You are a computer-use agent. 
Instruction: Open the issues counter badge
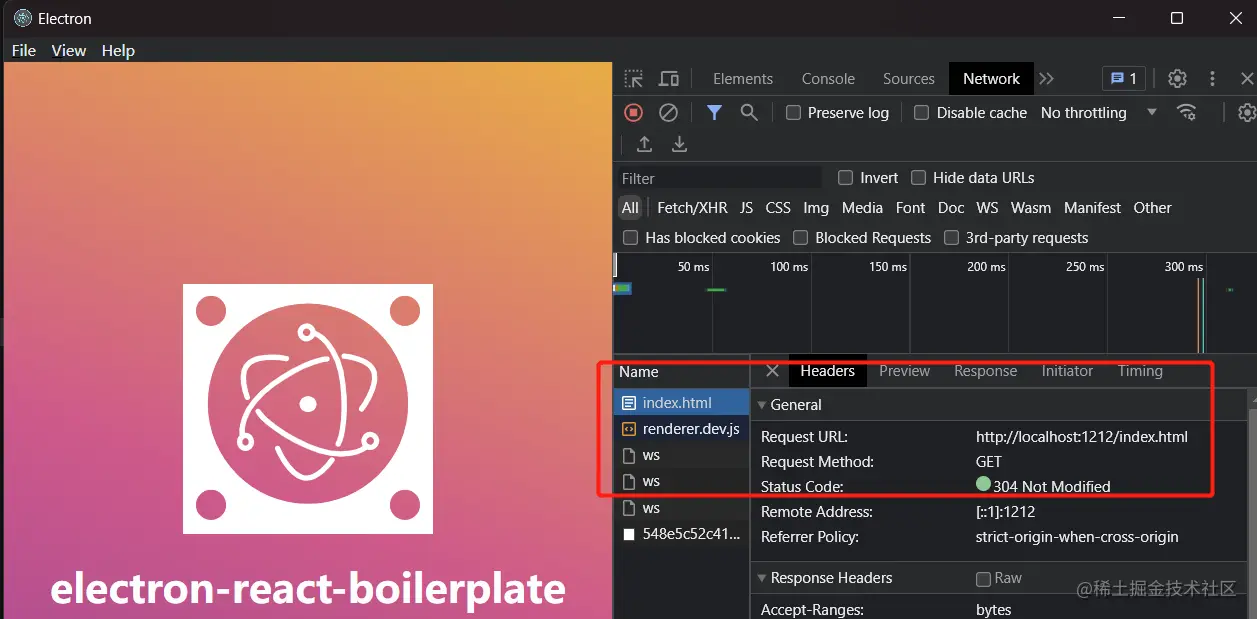pyautogui.click(x=1124, y=79)
